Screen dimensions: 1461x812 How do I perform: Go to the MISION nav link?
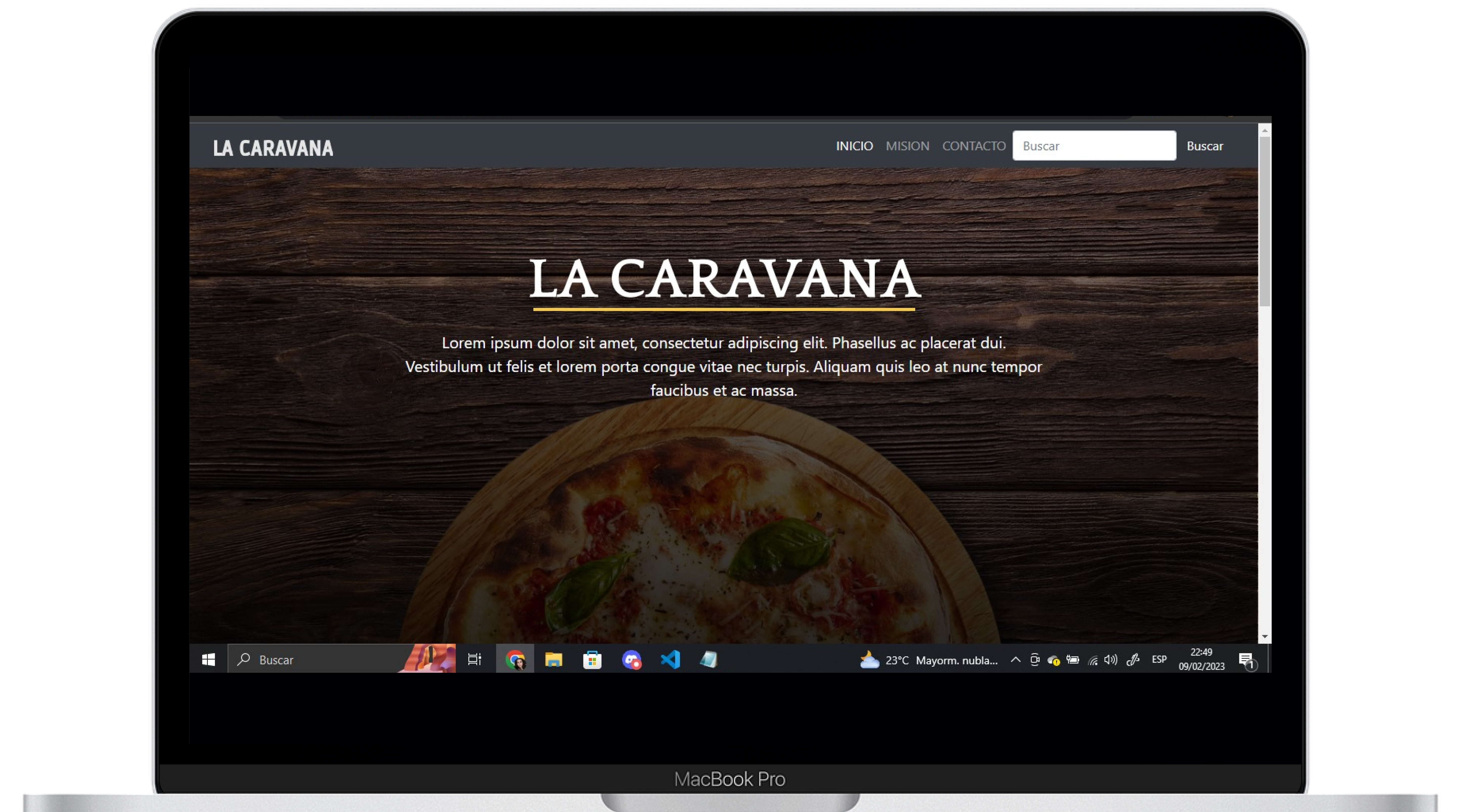907,146
